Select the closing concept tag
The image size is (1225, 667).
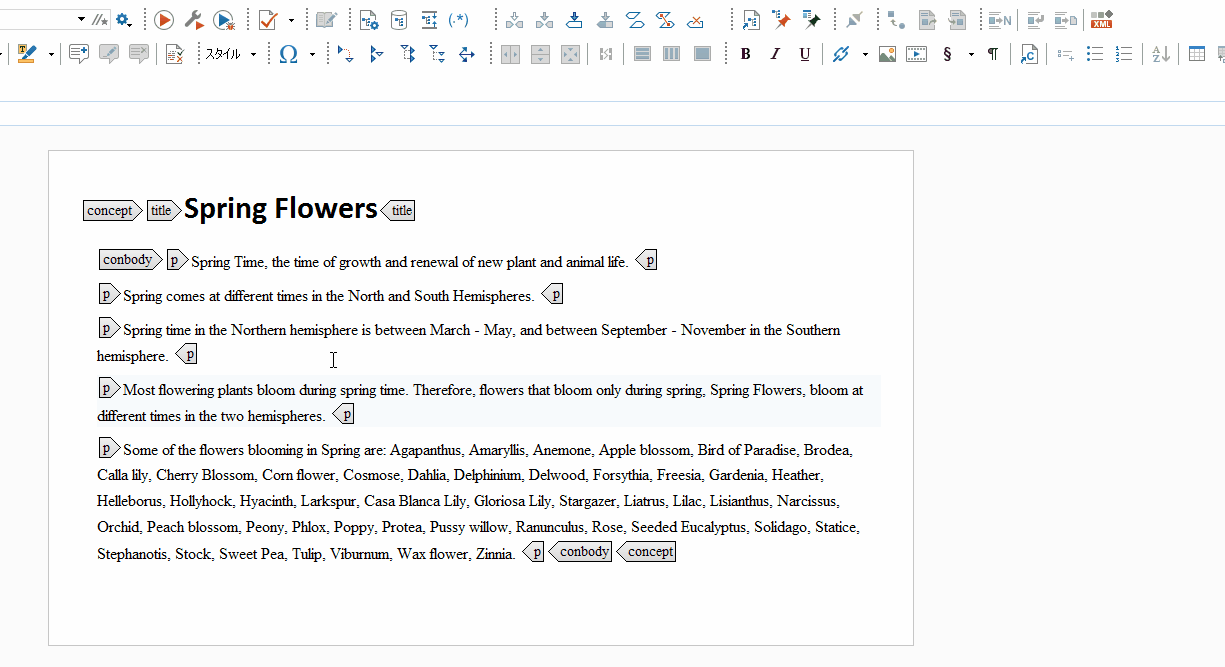coord(646,552)
